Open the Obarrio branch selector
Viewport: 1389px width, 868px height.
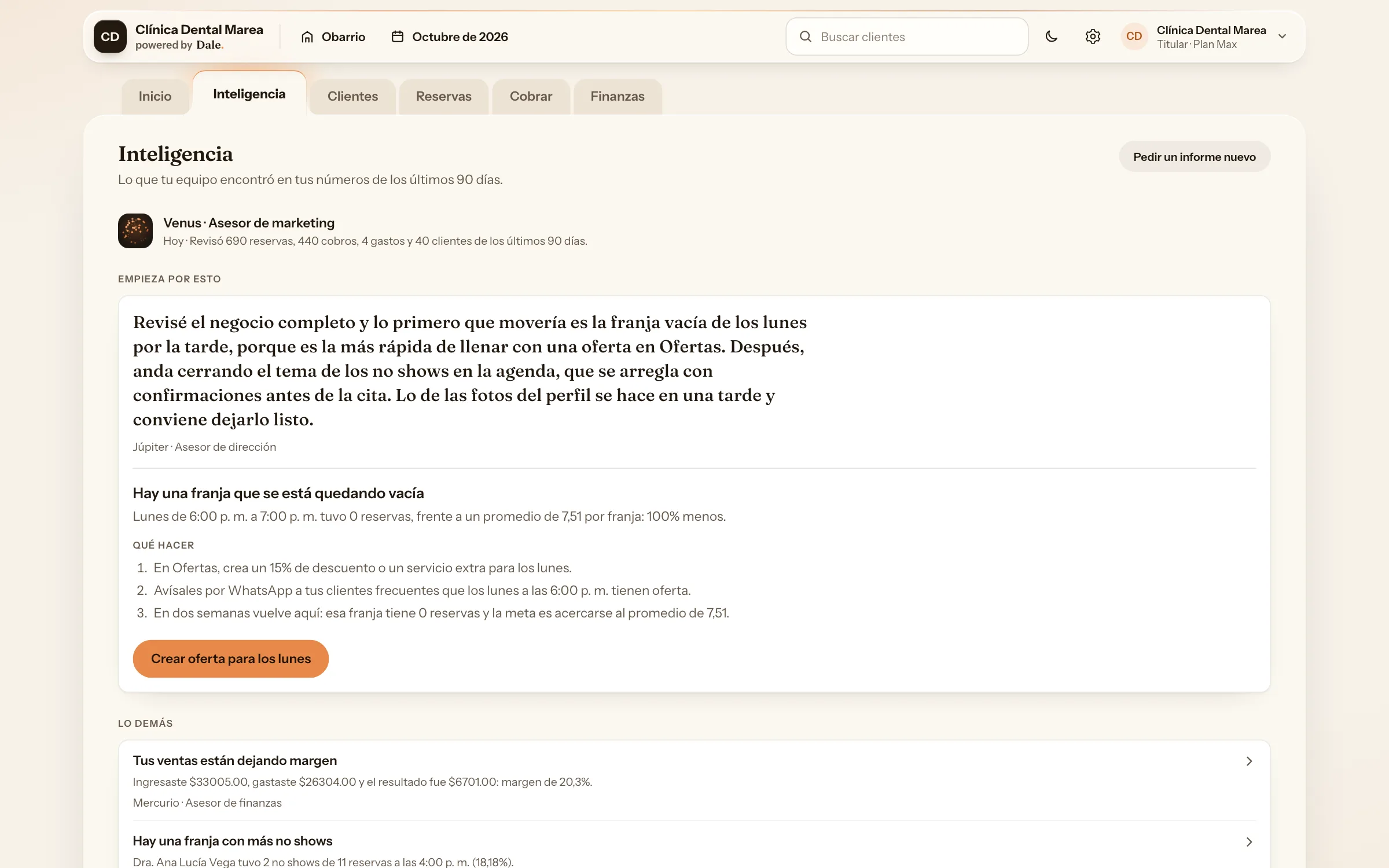(333, 37)
